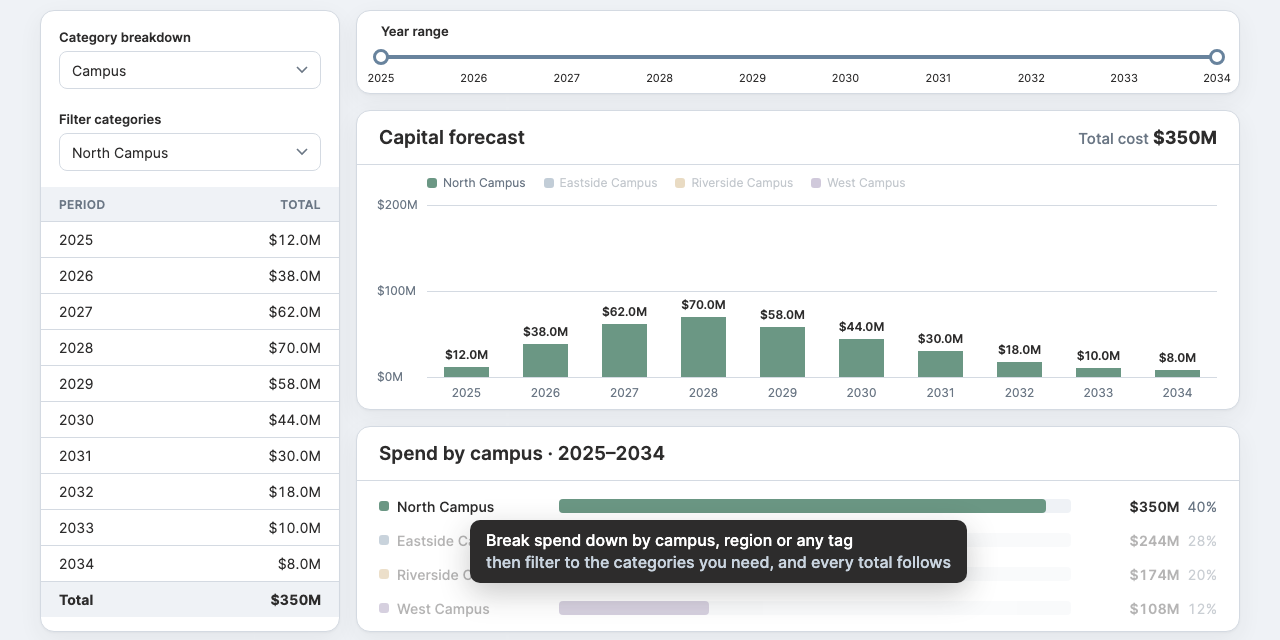
Task: Click the 2028 bar showing $70.0M
Action: tap(703, 347)
